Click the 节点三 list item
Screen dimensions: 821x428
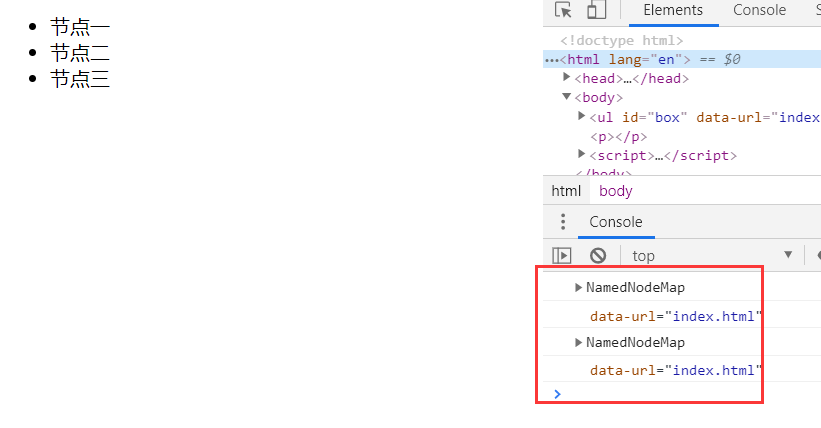pyautogui.click(x=80, y=79)
